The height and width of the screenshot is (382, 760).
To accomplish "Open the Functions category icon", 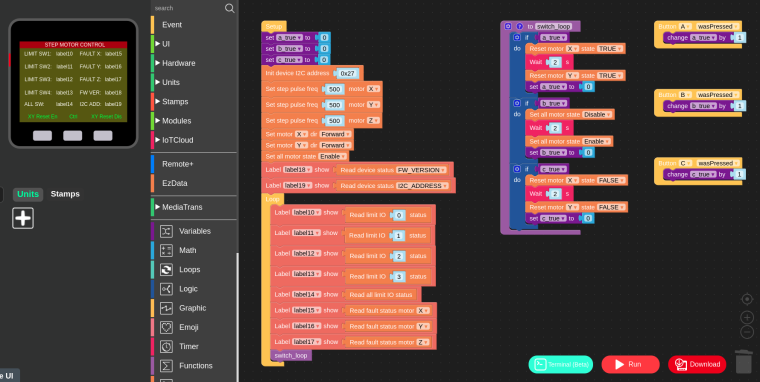I will [x=166, y=366].
